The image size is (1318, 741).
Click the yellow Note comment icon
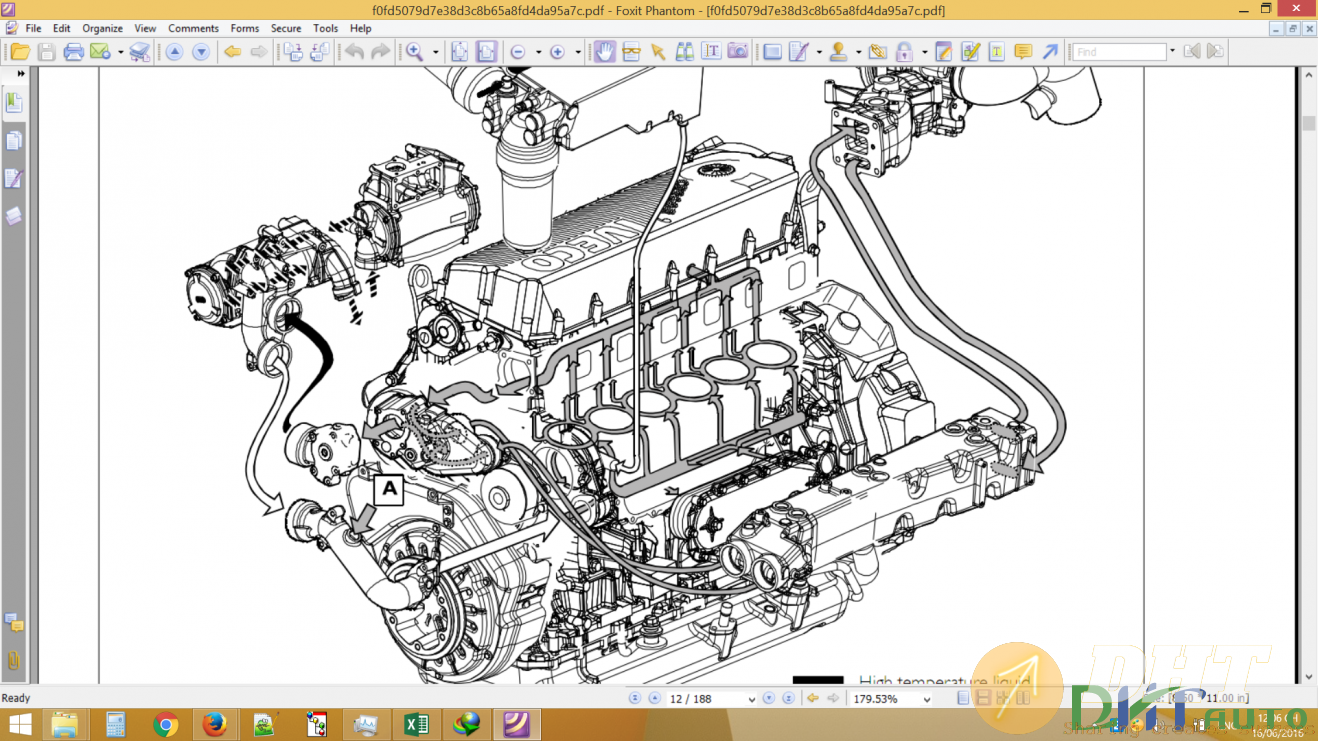[x=1023, y=52]
